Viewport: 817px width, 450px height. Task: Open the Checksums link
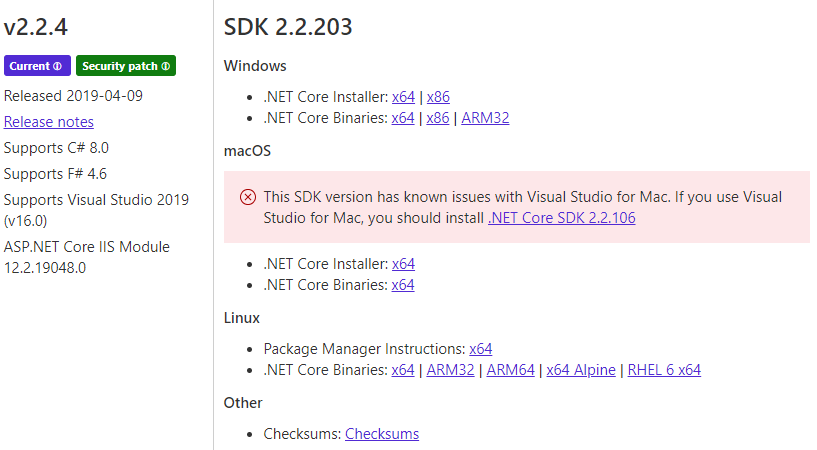(382, 434)
